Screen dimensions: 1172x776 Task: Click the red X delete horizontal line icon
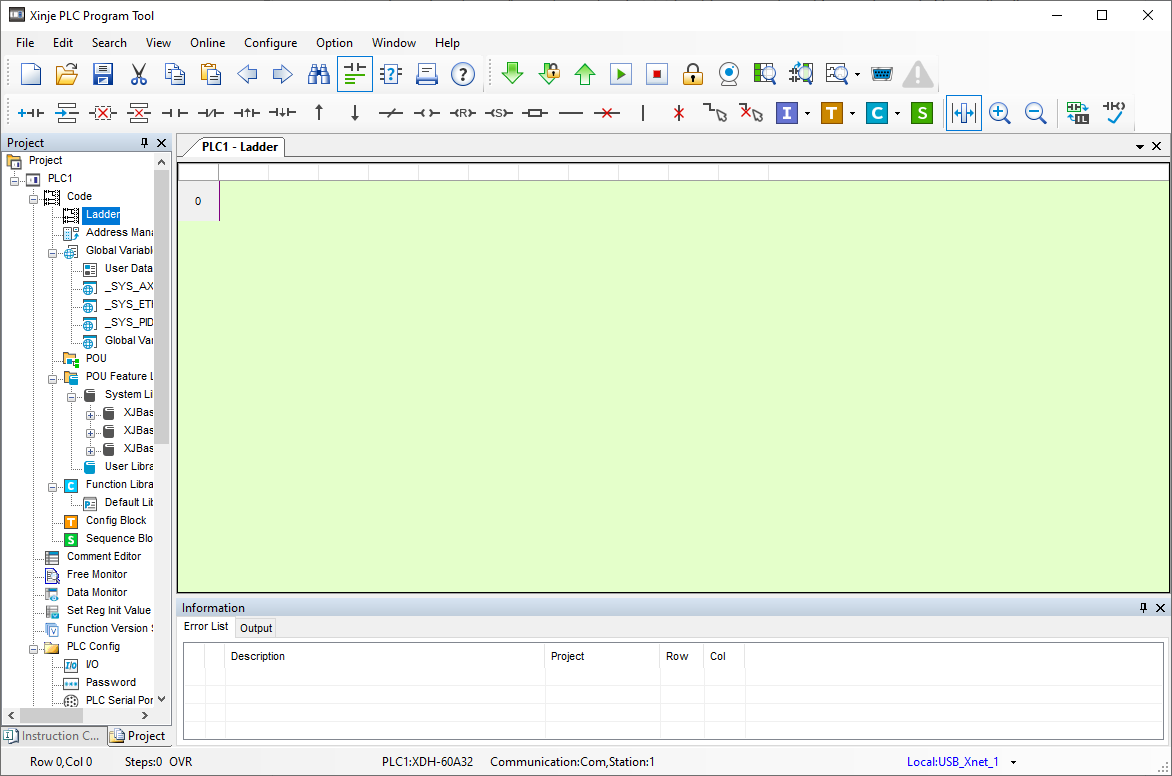607,113
